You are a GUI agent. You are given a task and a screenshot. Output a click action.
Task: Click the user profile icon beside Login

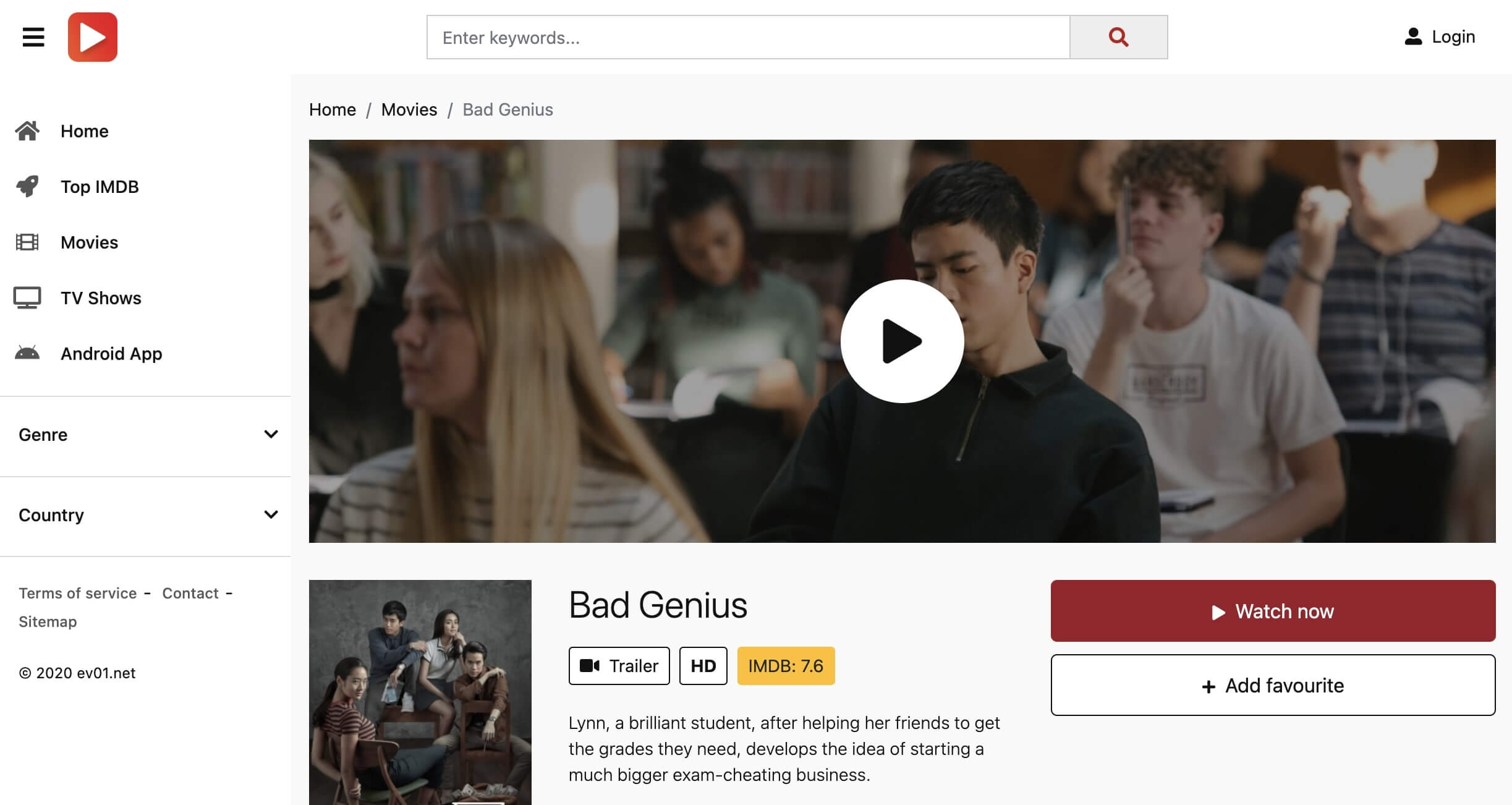pyautogui.click(x=1413, y=36)
